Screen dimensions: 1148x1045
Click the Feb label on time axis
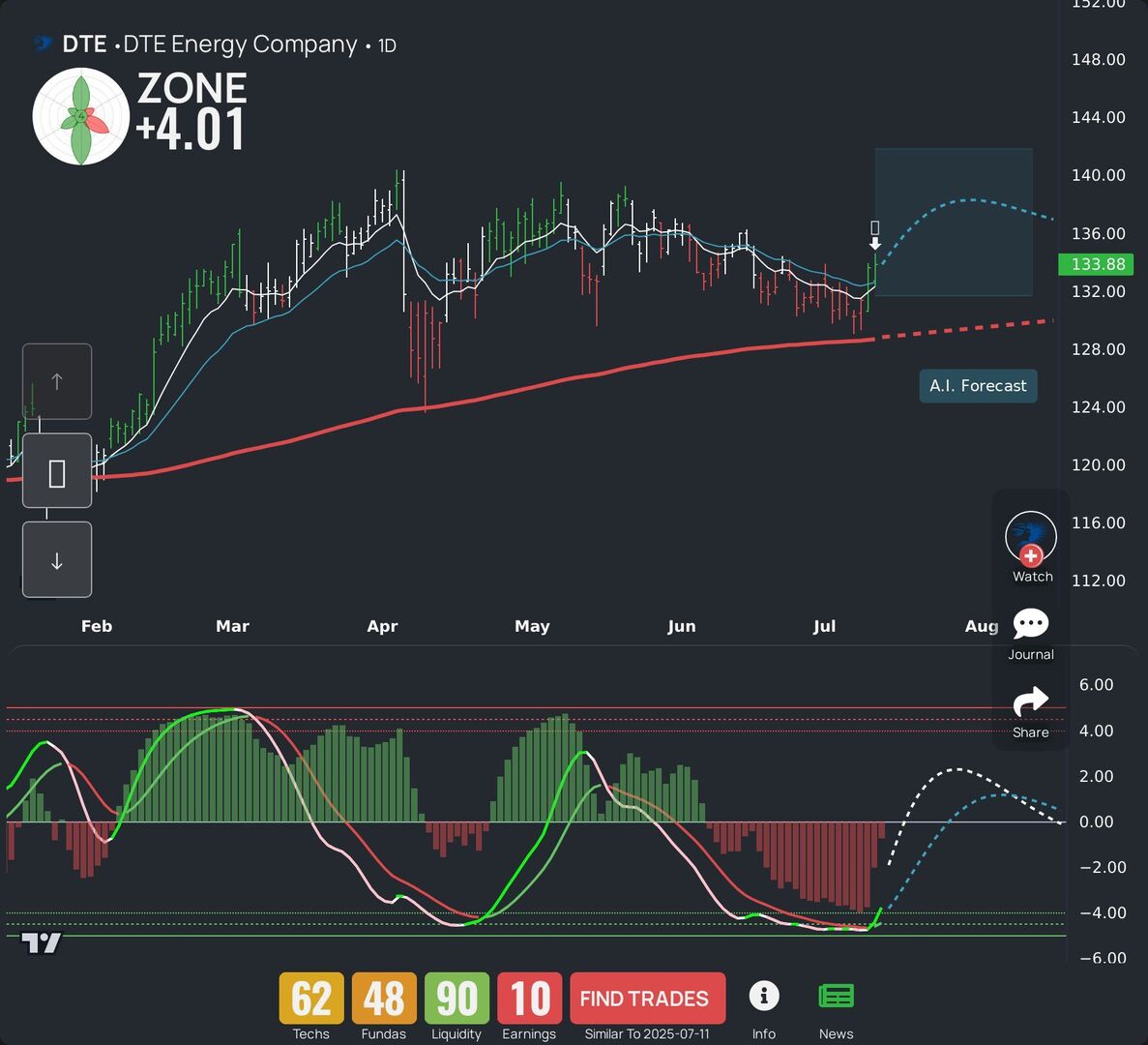tap(97, 626)
